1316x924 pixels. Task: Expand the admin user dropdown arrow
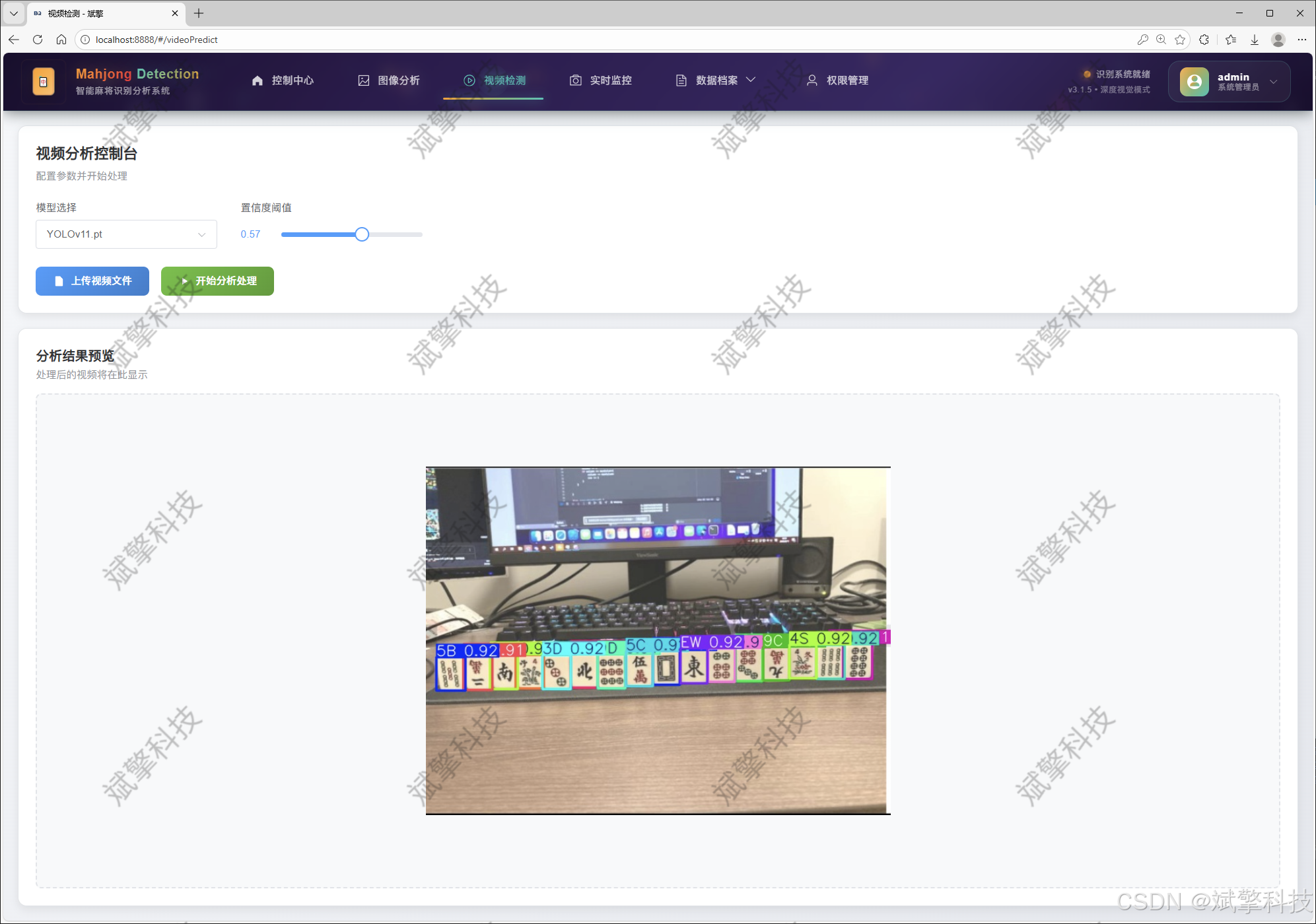(1274, 82)
